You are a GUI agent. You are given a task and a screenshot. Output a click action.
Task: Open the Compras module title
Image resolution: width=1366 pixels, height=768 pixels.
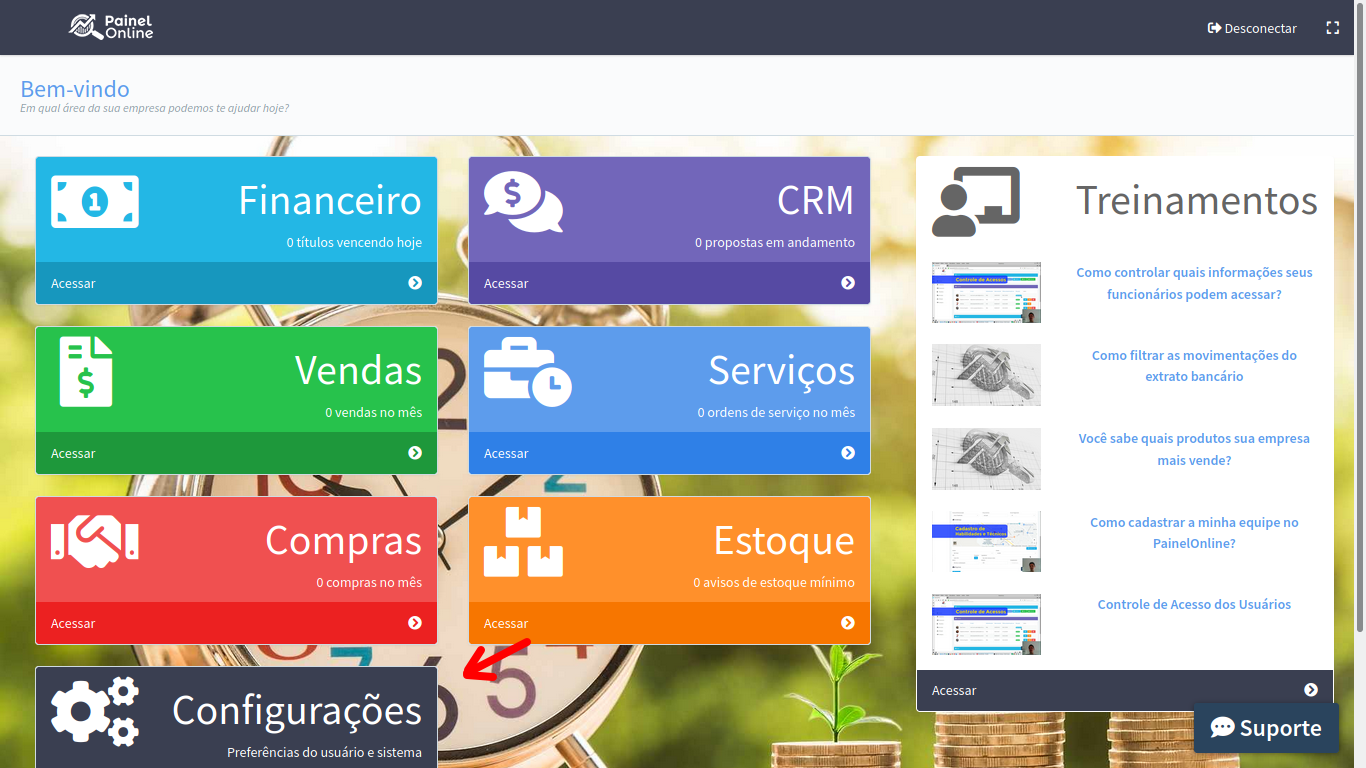[344, 540]
